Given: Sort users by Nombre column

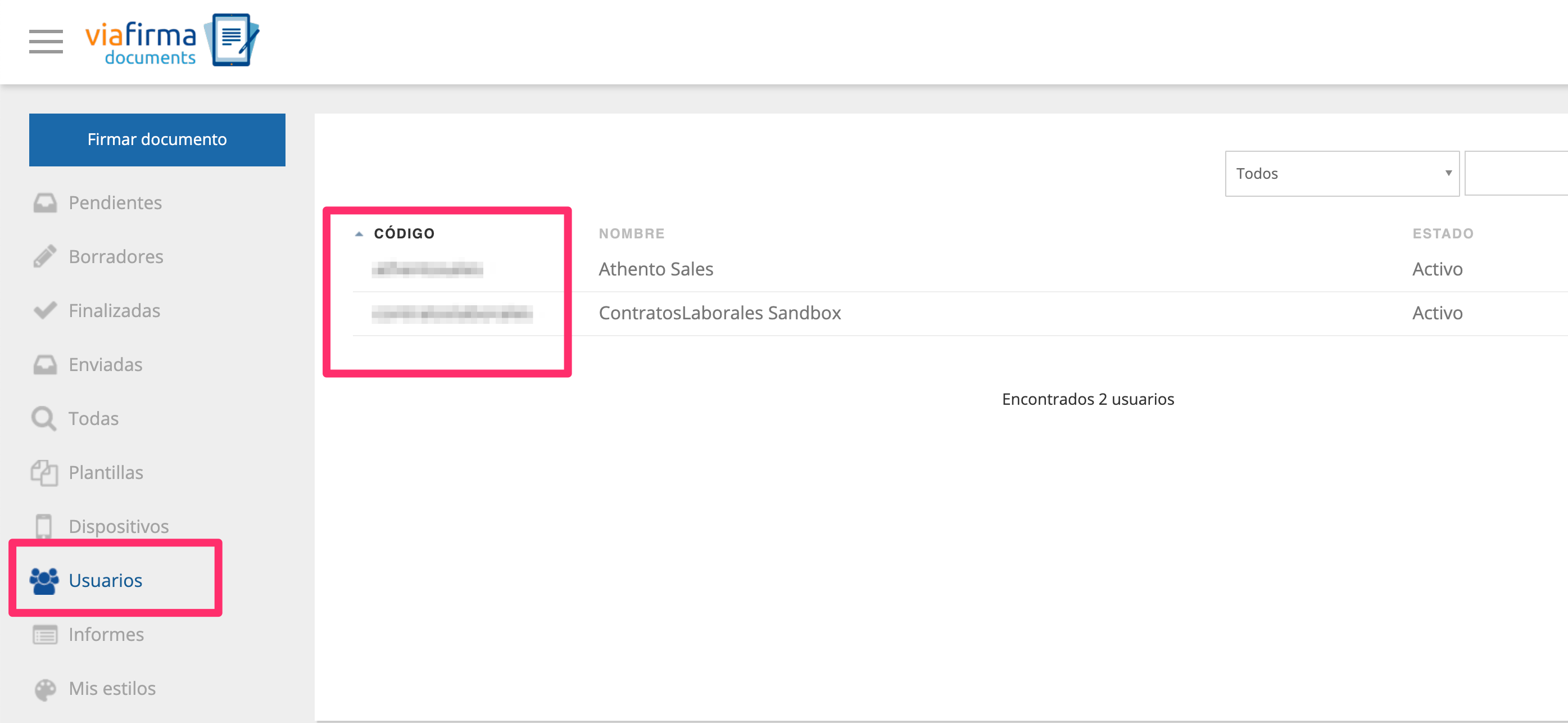Looking at the screenshot, I should (631, 234).
